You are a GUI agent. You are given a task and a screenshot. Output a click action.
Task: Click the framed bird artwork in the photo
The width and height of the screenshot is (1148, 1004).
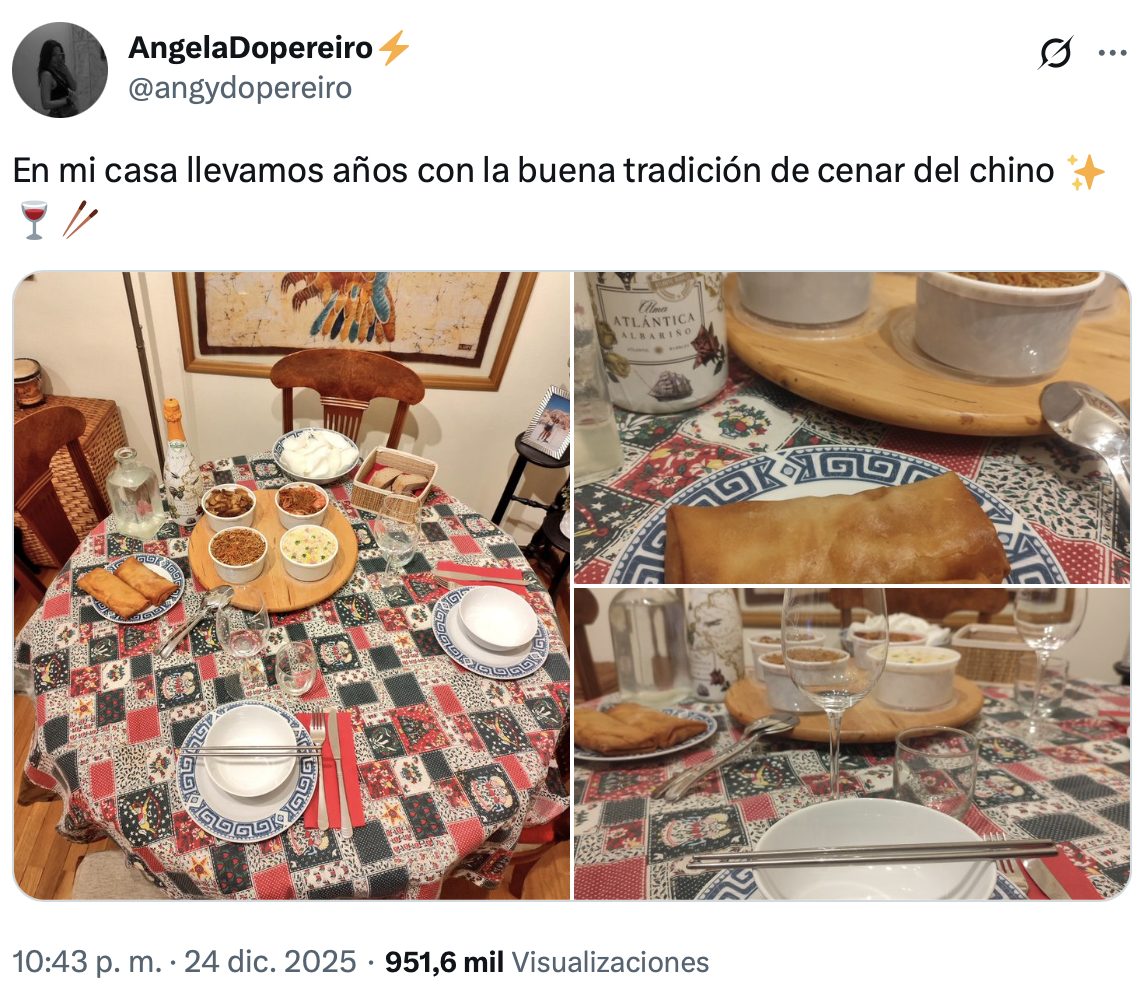[x=354, y=323]
